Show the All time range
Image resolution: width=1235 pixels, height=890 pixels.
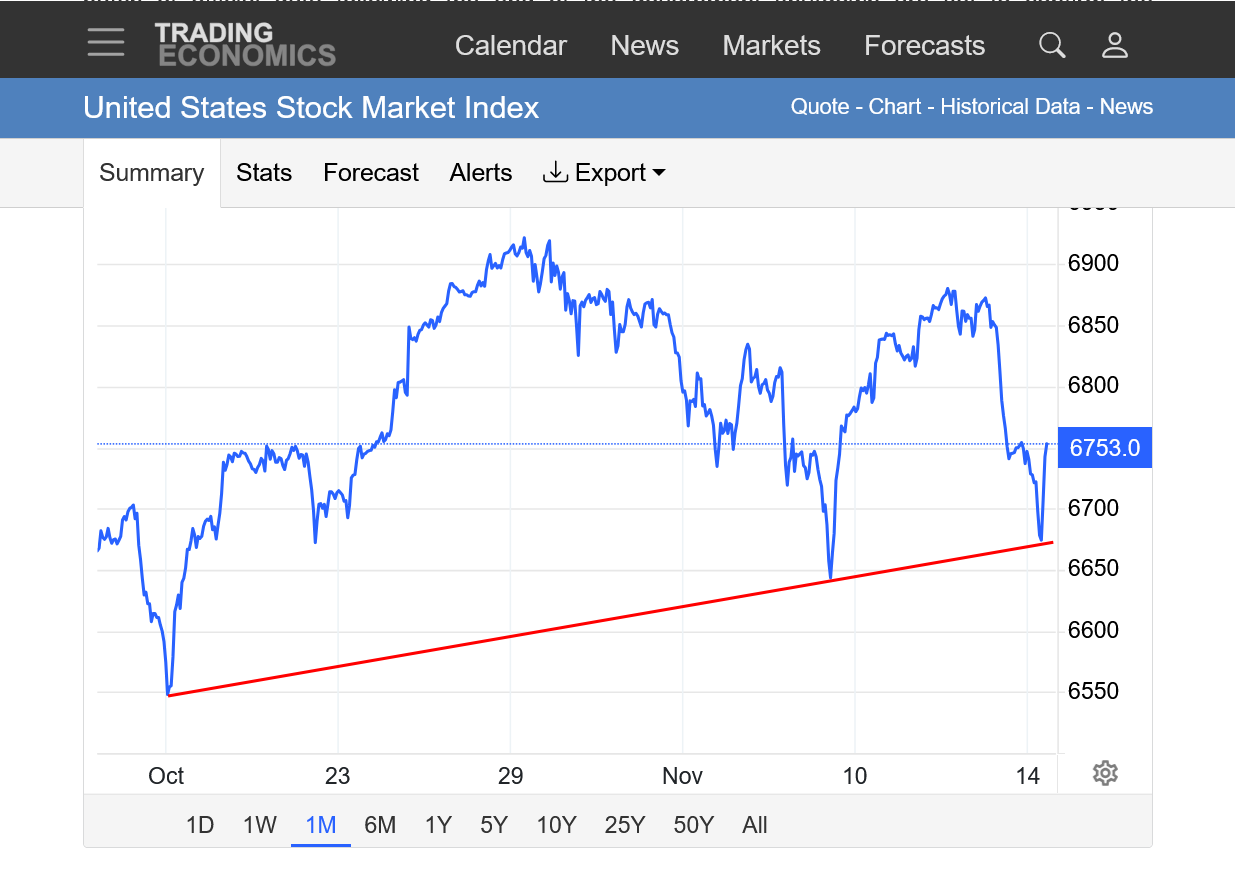[755, 825]
